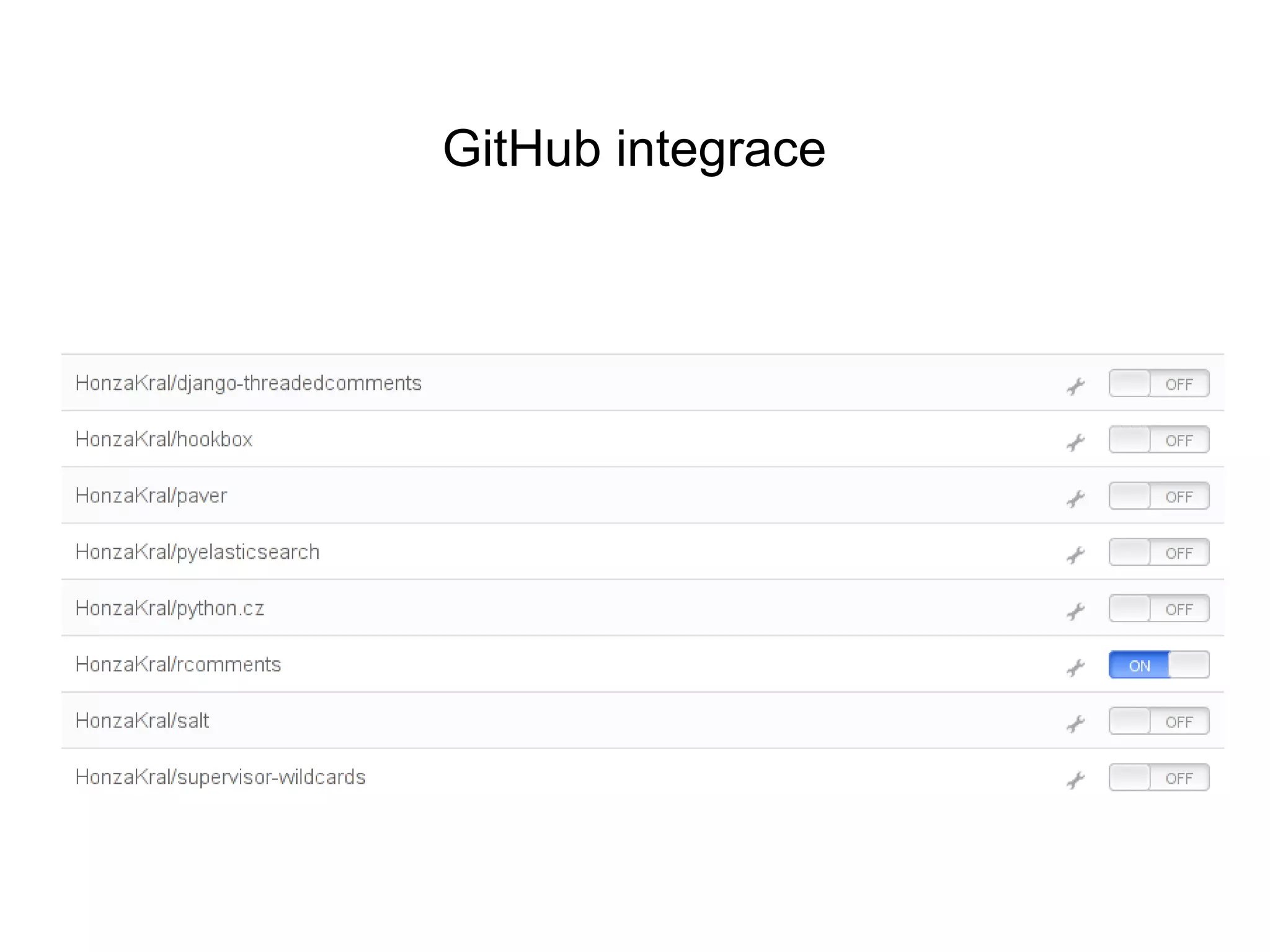Image resolution: width=1270 pixels, height=952 pixels.
Task: Click wrench icon for django-threadedcomments repository
Action: (1075, 386)
